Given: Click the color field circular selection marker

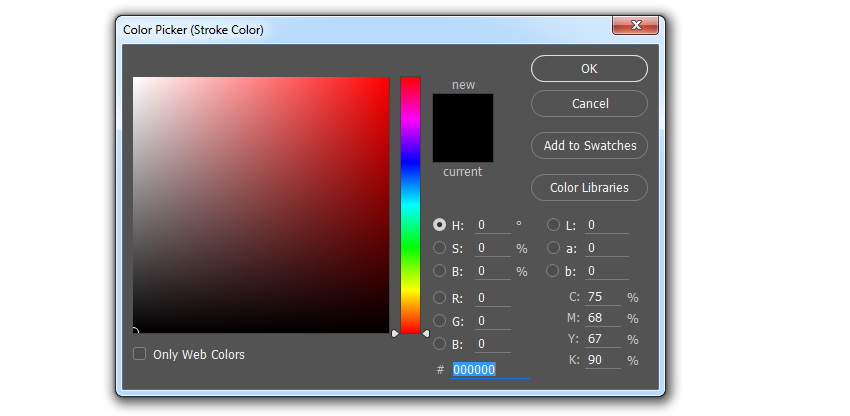Looking at the screenshot, I should [x=135, y=331].
